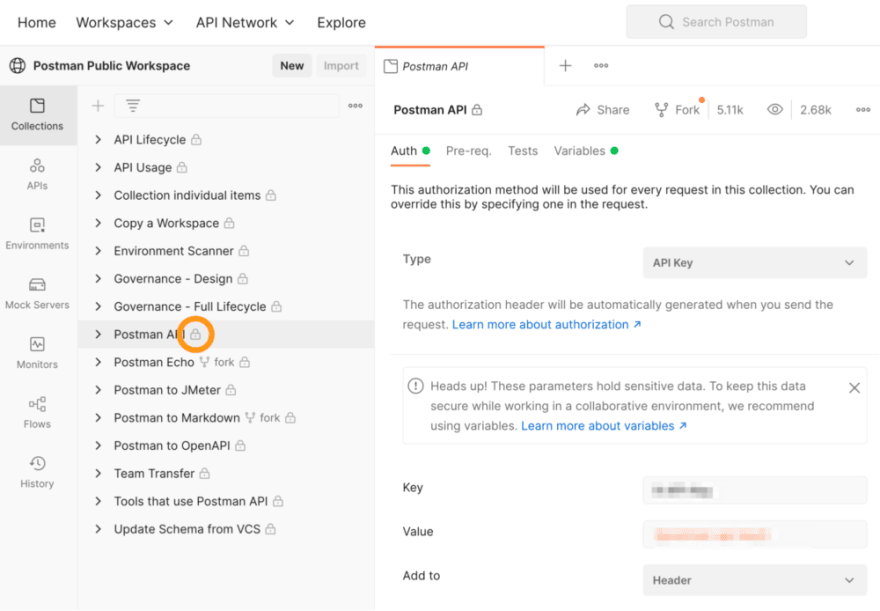Click the plus icon to create a collection
Viewport: 880px width, 611px height.
click(x=98, y=105)
